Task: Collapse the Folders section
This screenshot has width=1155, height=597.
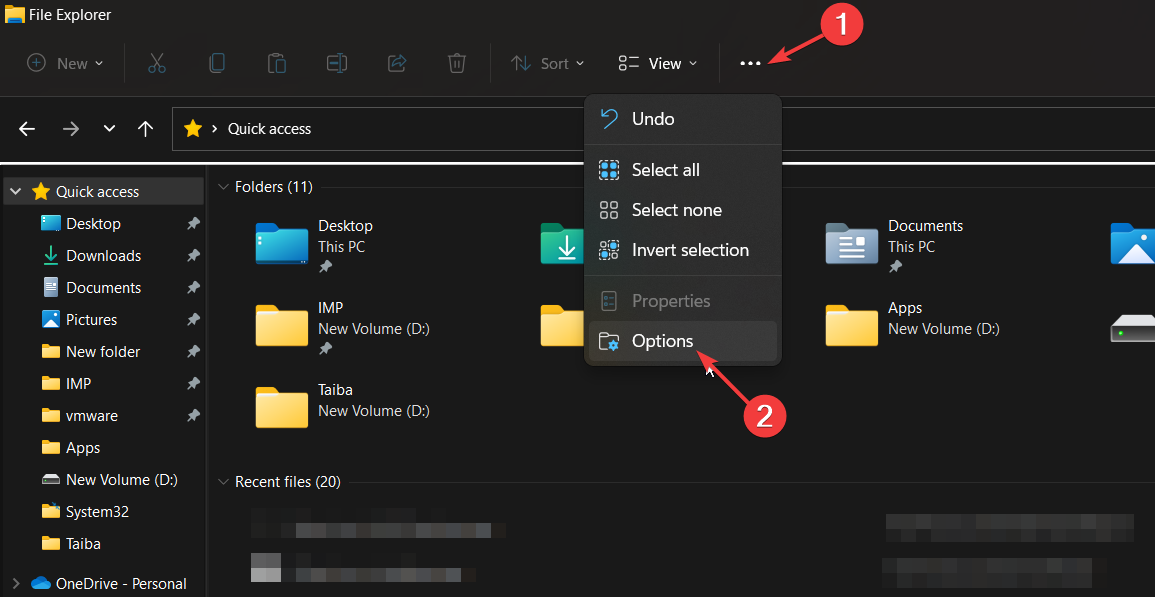Action: (x=222, y=186)
